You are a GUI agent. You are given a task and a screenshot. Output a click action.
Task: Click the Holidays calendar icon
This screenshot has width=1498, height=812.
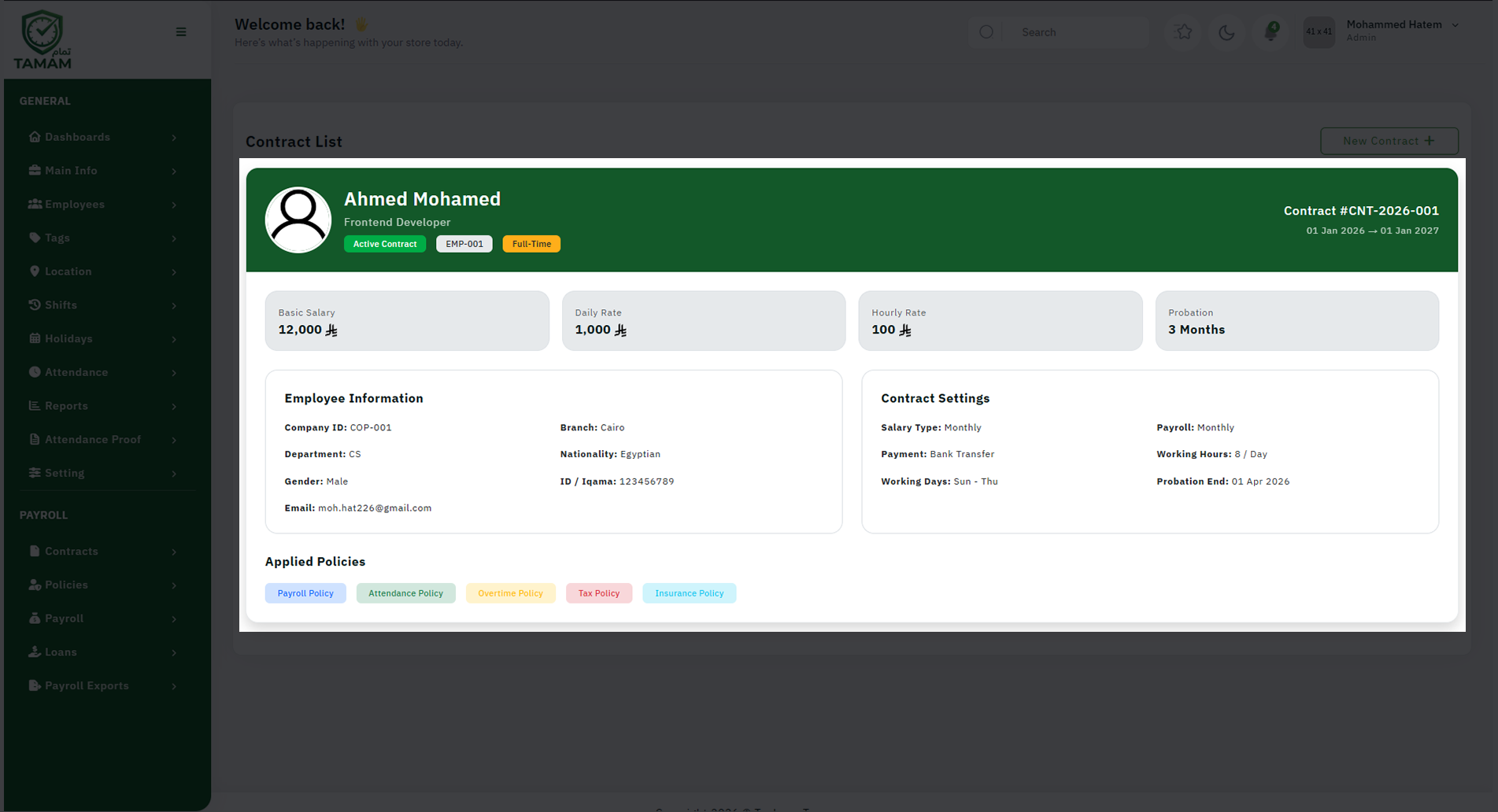[35, 338]
